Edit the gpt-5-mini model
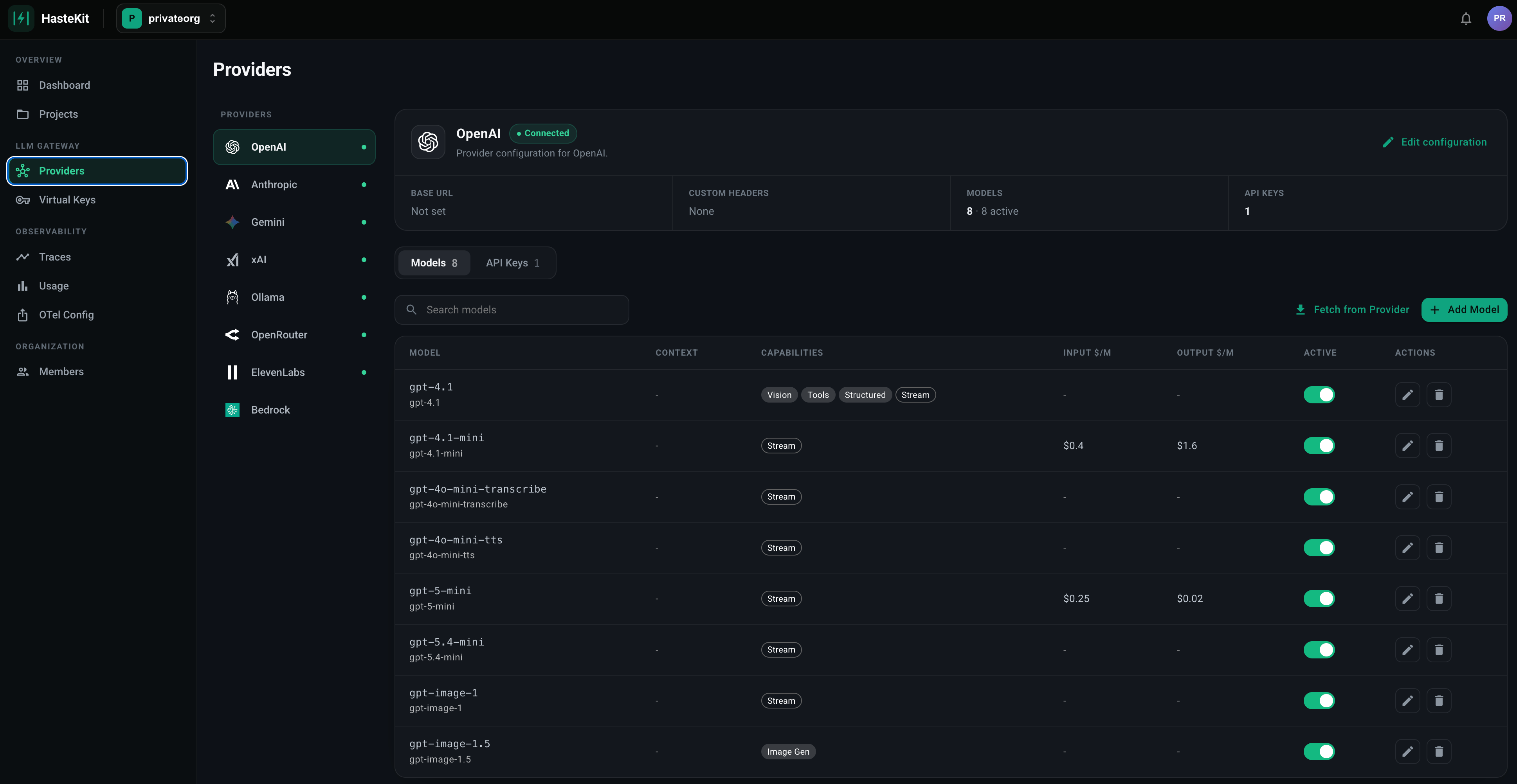 click(x=1407, y=599)
